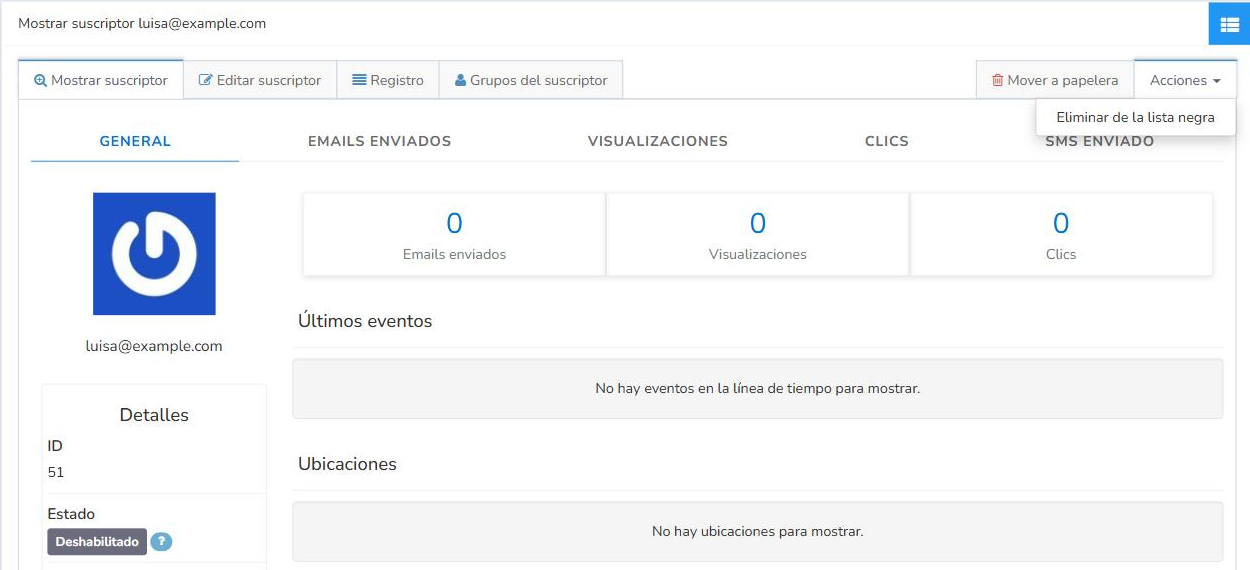Viewport: 1250px width, 570px height.
Task: Expand the Acciones dropdown
Action: click(x=1185, y=80)
